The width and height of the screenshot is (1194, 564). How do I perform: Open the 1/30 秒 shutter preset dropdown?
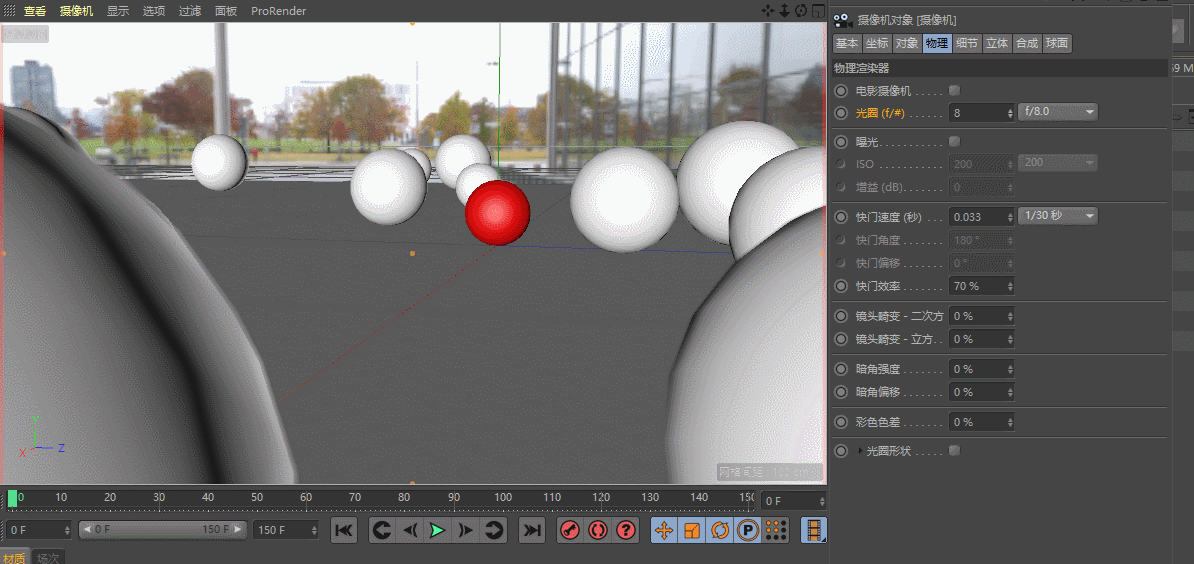pyautogui.click(x=1057, y=216)
